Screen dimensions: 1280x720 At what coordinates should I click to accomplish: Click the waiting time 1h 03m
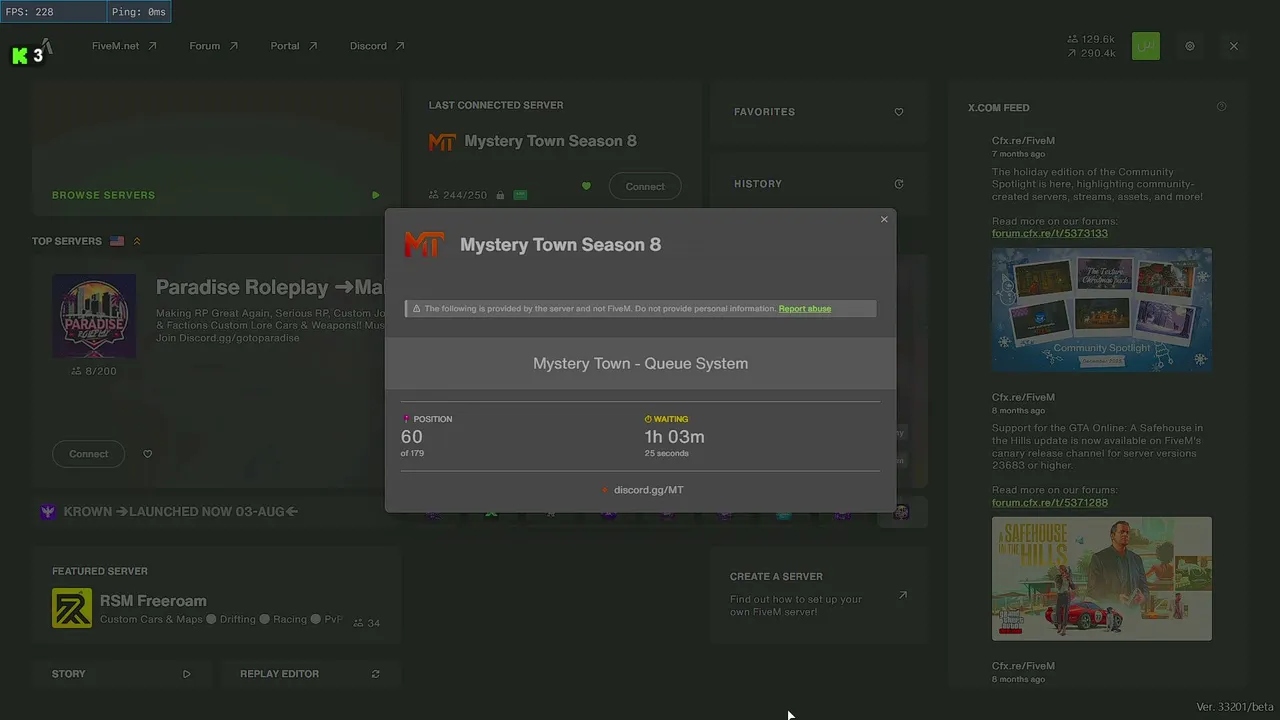click(x=675, y=437)
